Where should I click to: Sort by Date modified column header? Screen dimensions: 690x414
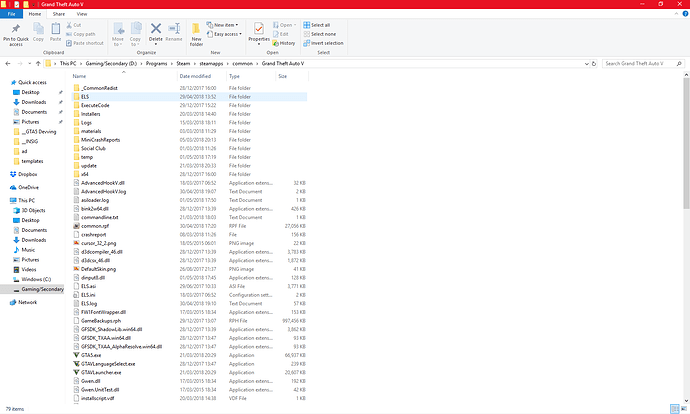point(194,76)
